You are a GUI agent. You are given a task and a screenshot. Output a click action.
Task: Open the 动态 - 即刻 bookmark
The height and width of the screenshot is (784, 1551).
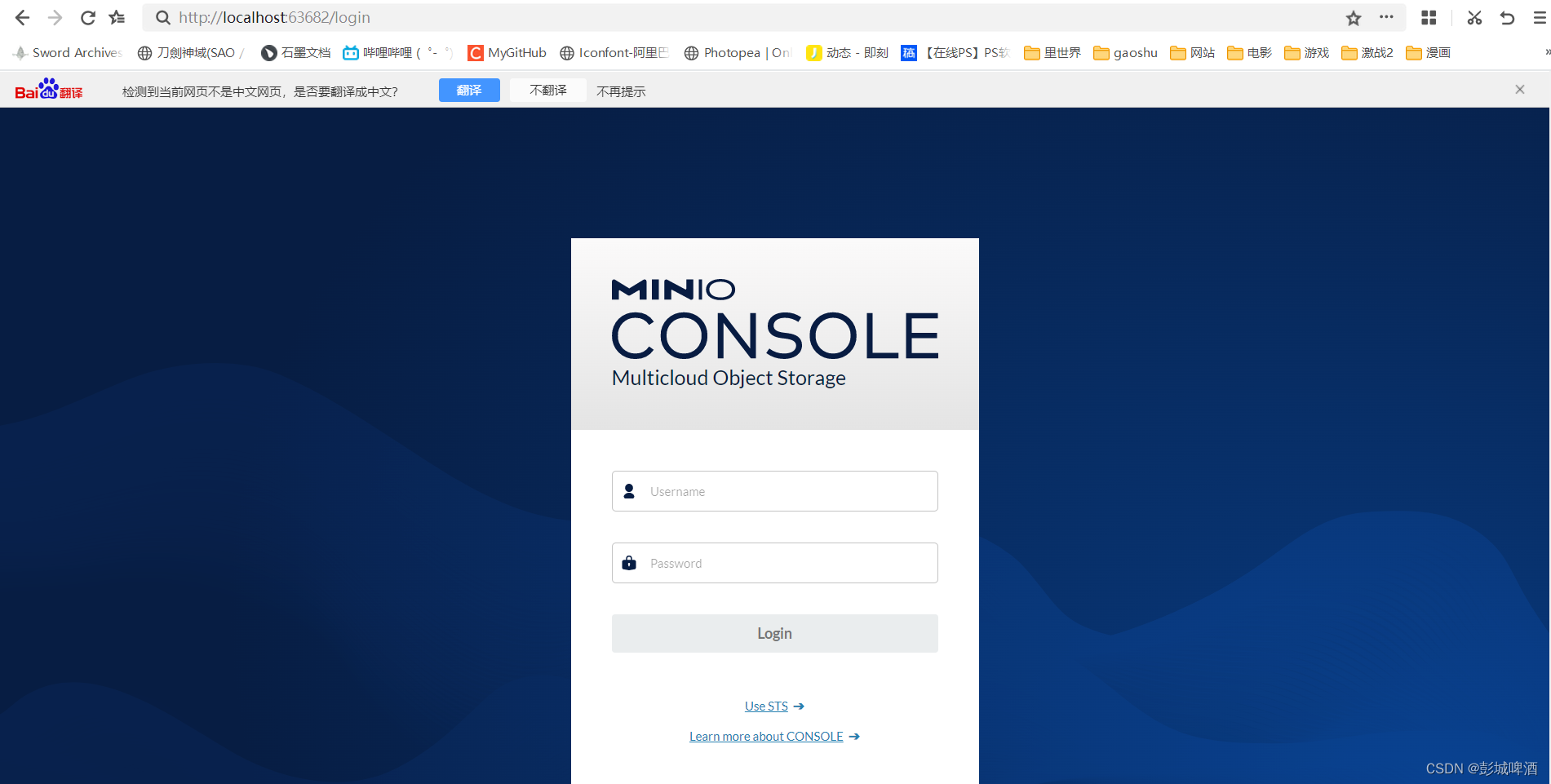[x=847, y=52]
